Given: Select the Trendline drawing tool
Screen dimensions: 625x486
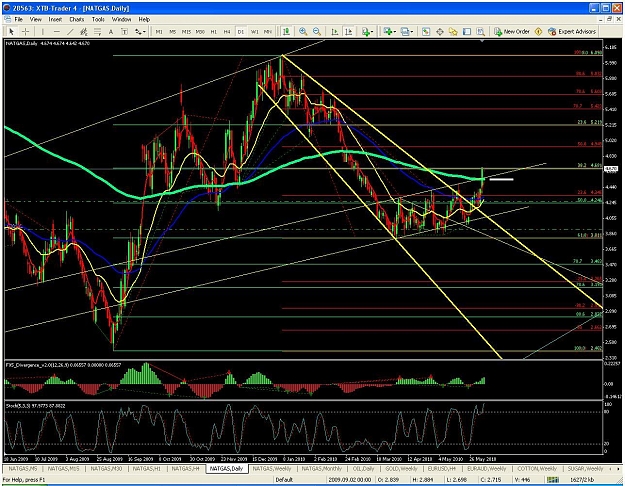Looking at the screenshot, I should (x=71, y=31).
